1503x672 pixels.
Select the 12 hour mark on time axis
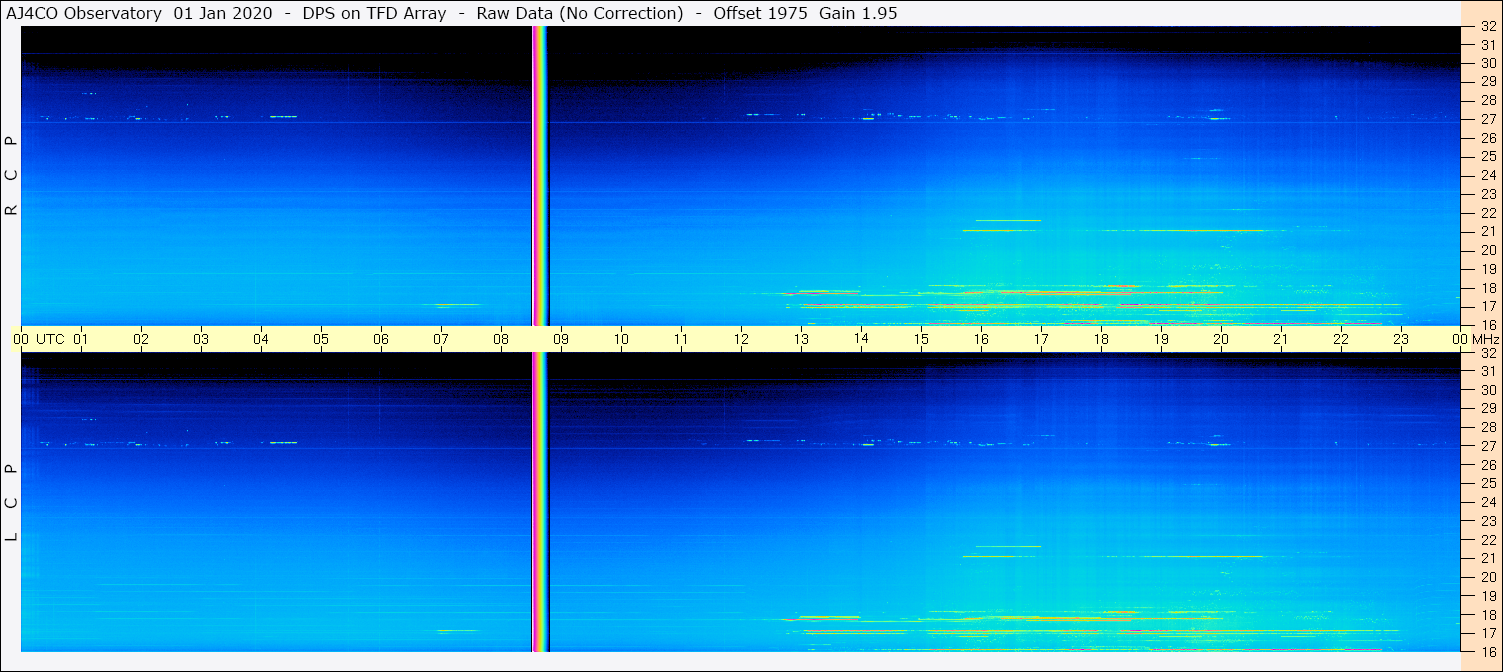click(741, 339)
